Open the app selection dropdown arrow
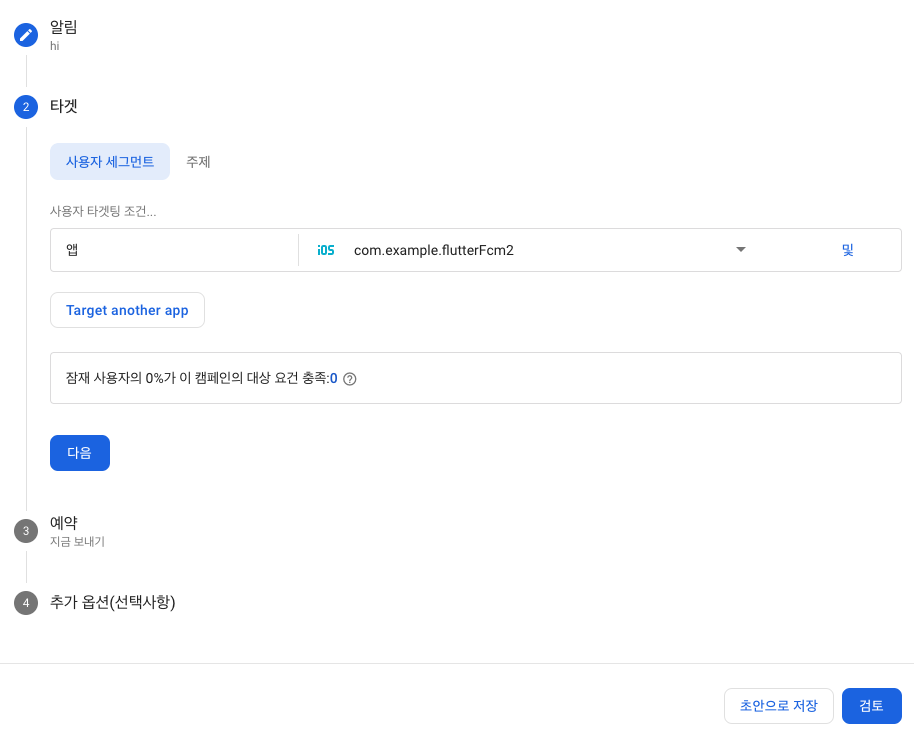 [x=741, y=249]
